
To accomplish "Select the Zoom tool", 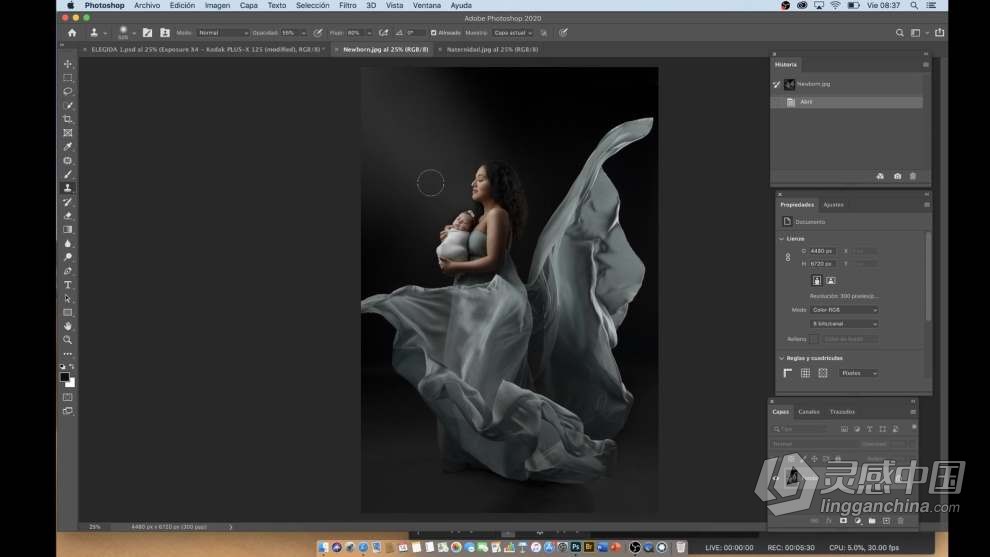I will pos(68,340).
